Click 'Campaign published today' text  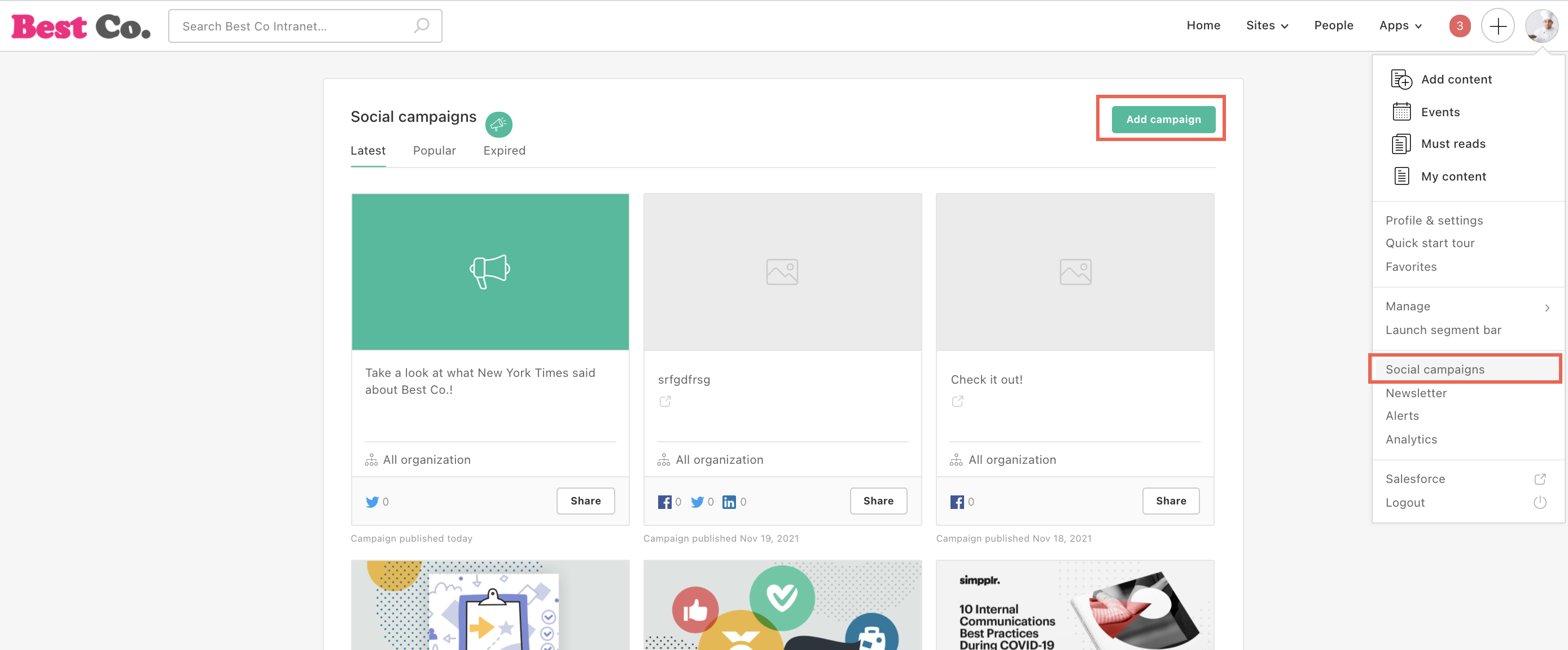pyautogui.click(x=411, y=538)
